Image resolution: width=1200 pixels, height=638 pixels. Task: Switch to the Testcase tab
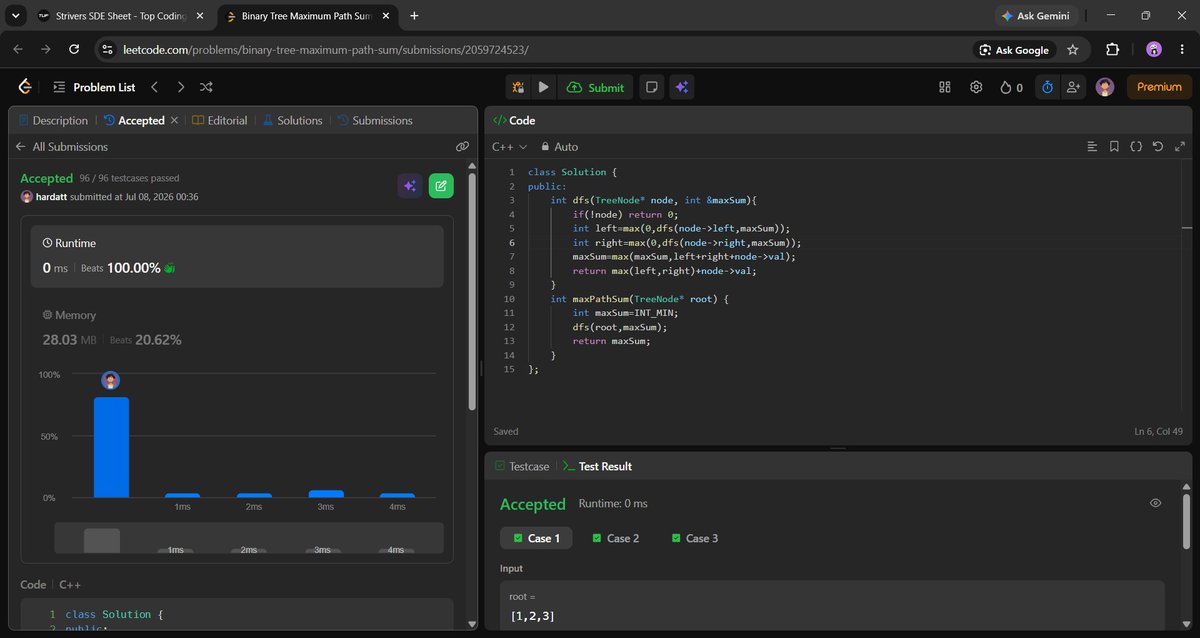521,466
